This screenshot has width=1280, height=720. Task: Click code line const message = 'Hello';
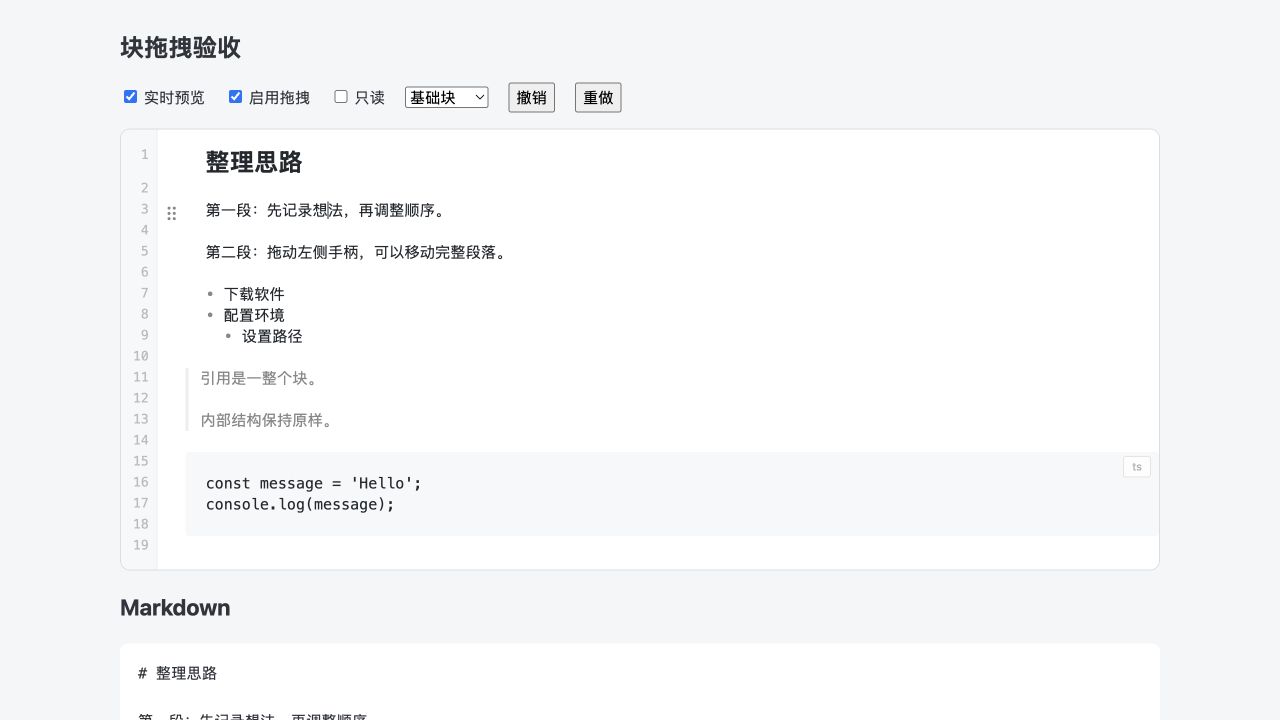pyautogui.click(x=314, y=483)
